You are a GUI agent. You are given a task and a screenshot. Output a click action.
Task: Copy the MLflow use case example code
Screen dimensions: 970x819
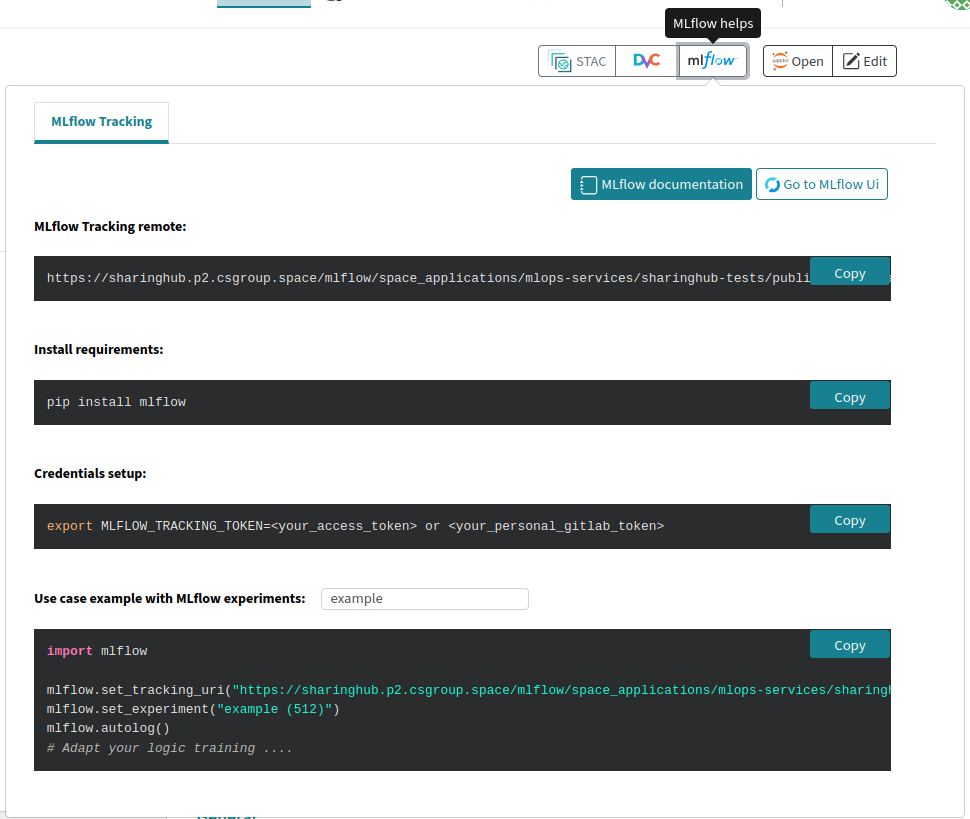pos(849,645)
